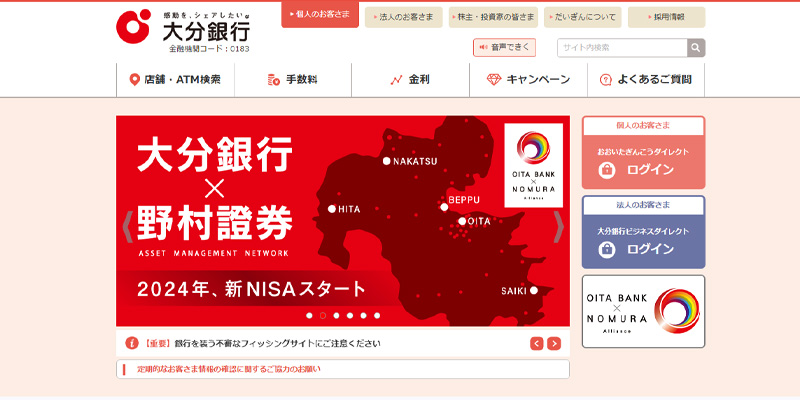Click the 大分銀行×野村證券 main slide
Screen dimensions: 800x400
pos(343,221)
